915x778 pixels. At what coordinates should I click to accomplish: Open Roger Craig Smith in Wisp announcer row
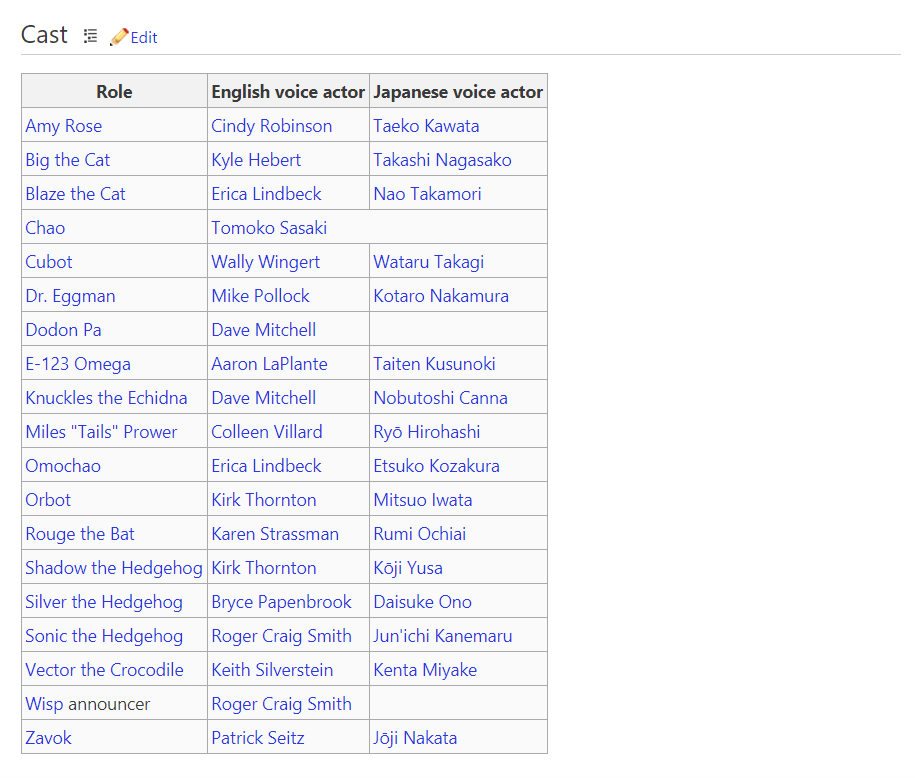(281, 704)
